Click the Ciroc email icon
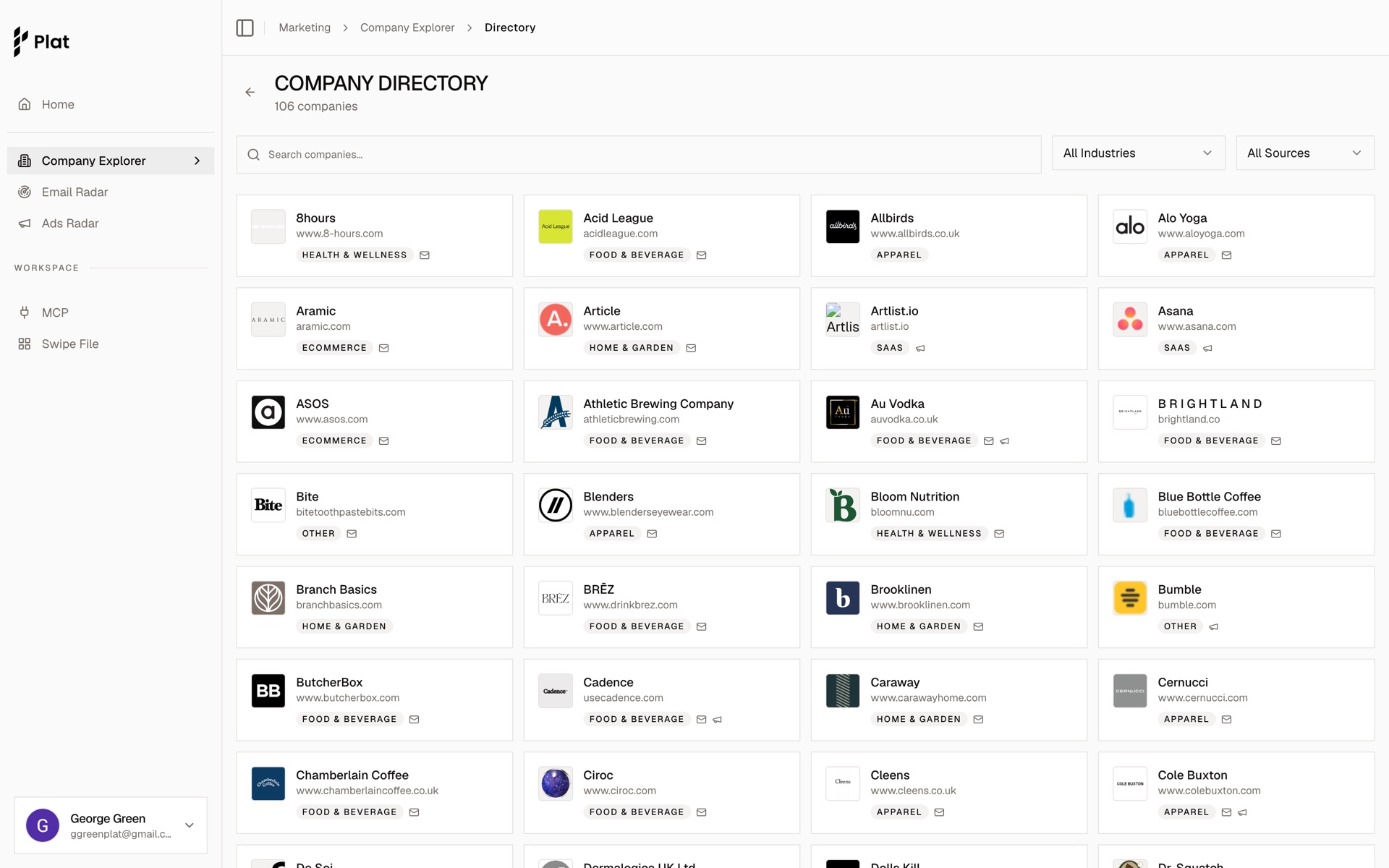1389x868 pixels. 701,812
